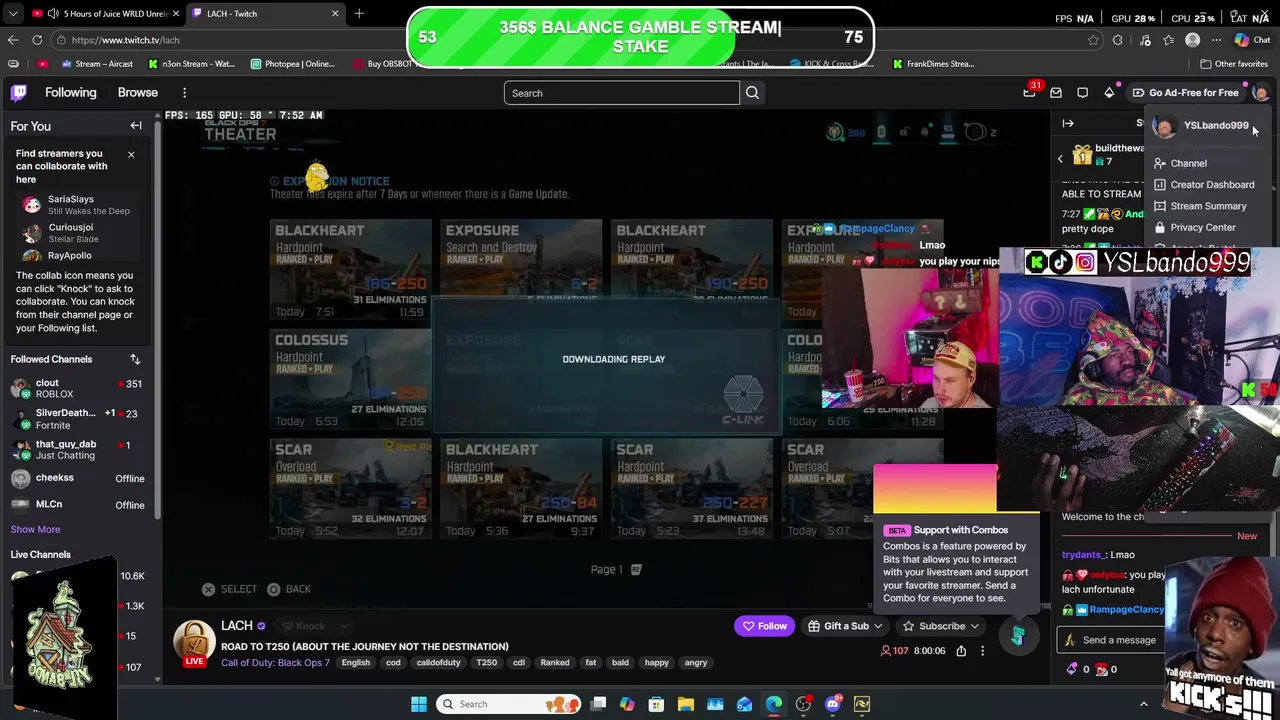This screenshot has height=720, width=1280.
Task: Open the Stream – Aircast bookmark
Action: [96, 64]
